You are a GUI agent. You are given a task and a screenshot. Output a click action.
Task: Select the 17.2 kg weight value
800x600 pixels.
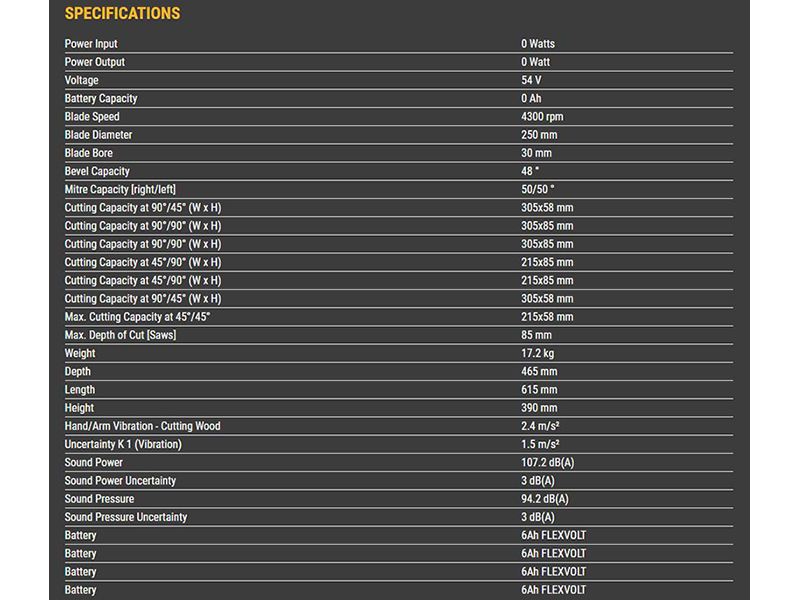pyautogui.click(x=536, y=353)
